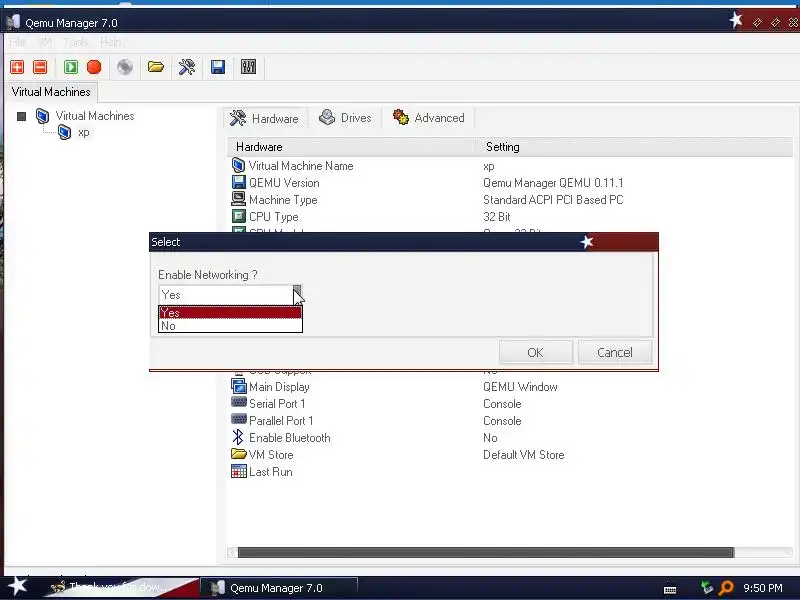
Task: Click the Hardware column header
Action: [351, 147]
